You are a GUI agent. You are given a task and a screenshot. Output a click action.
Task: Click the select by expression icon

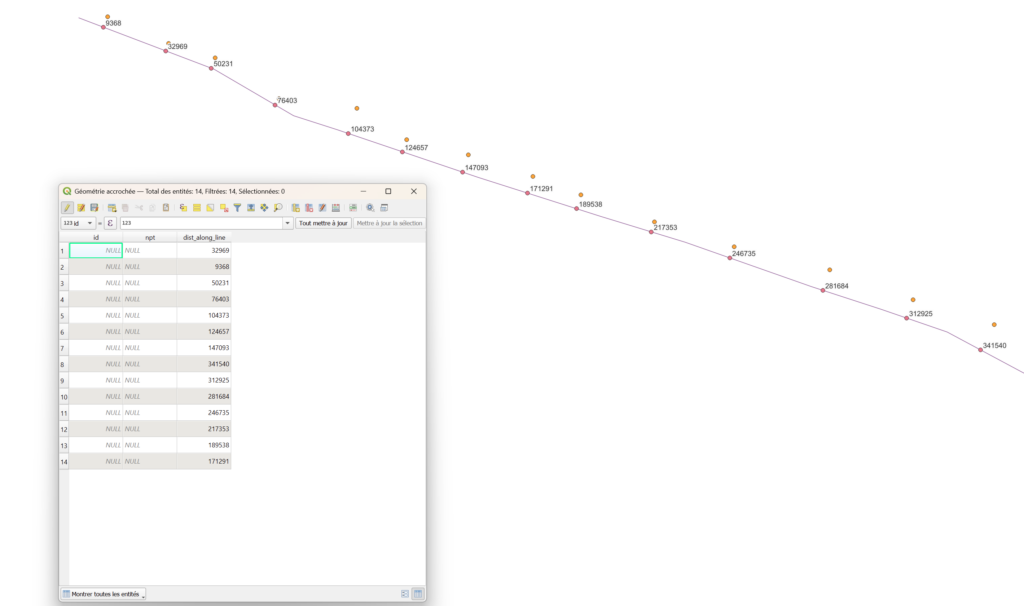(183, 207)
